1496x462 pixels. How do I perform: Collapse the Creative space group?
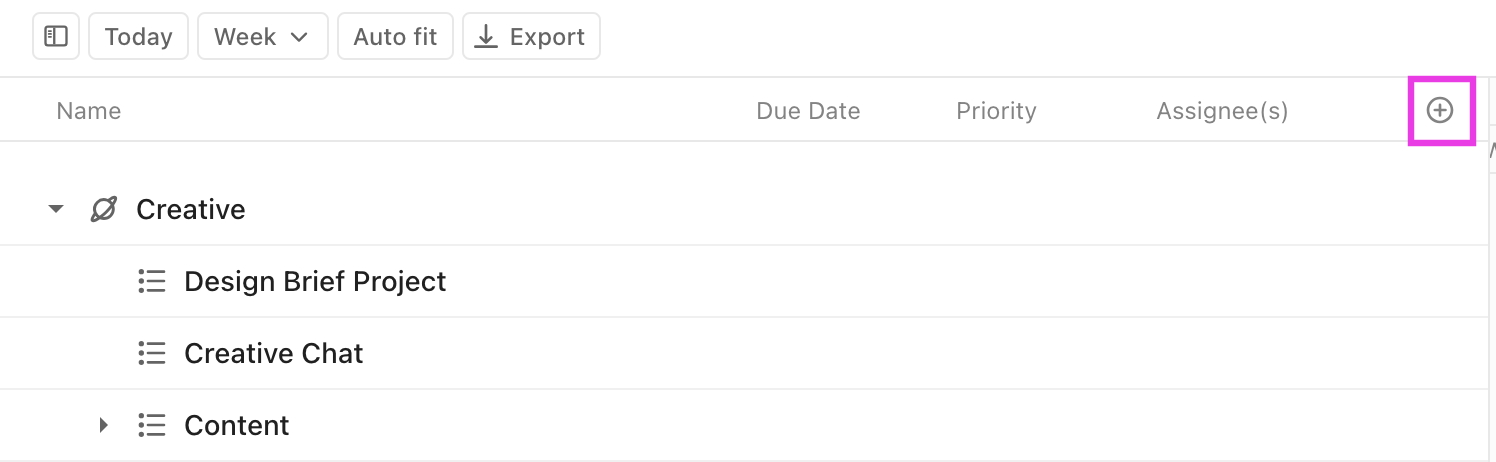tap(56, 210)
